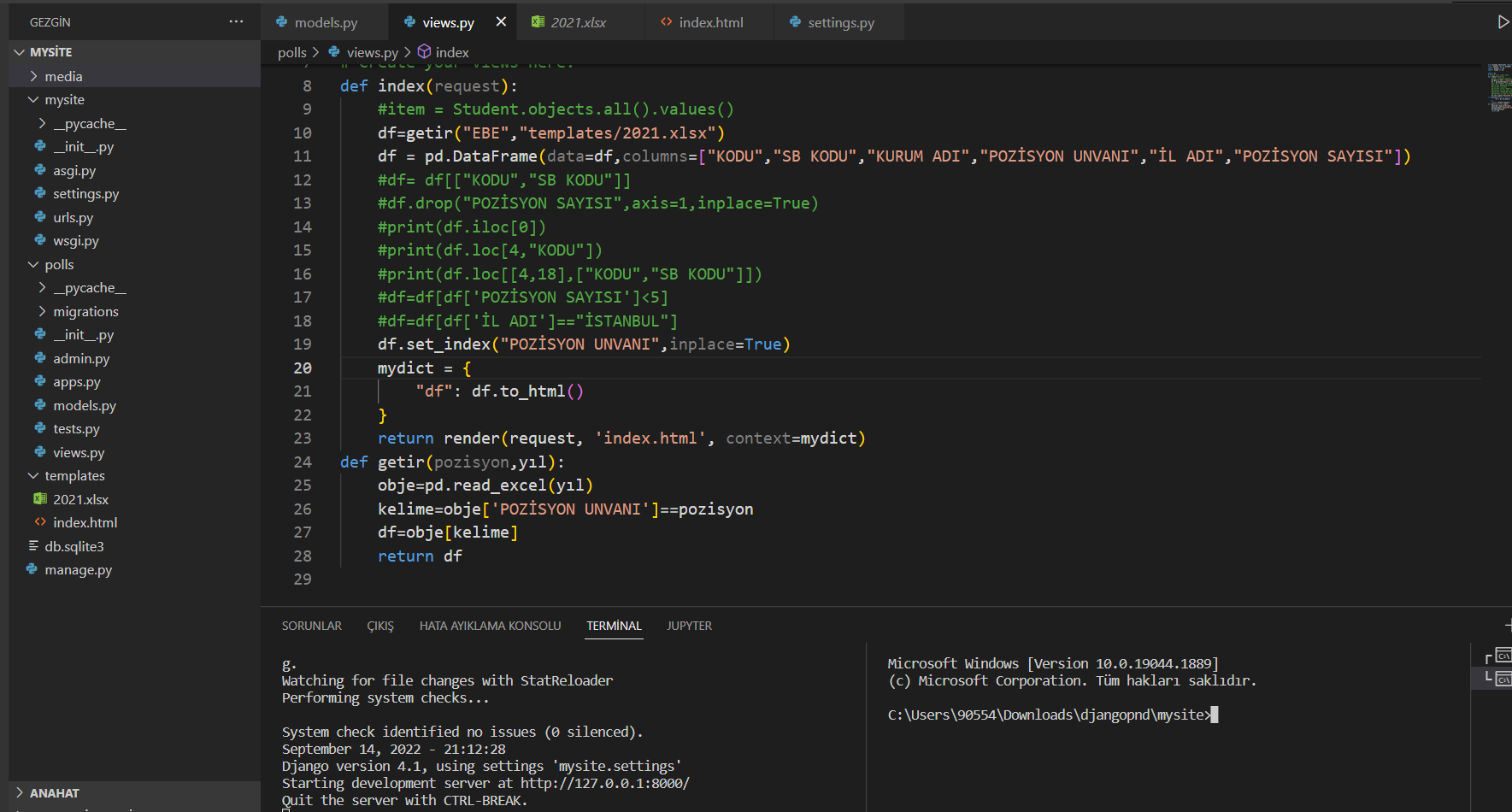Screen dimensions: 1512x812
Task: Click polls breadcrumb segment
Action: click(291, 52)
